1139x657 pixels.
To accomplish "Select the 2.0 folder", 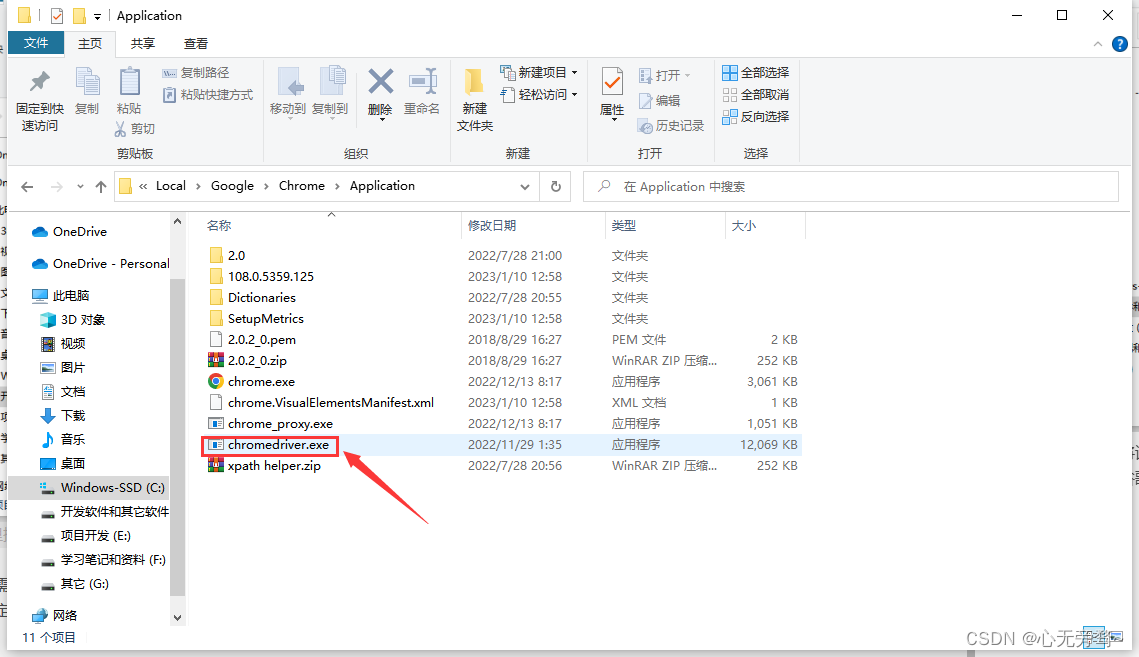I will (x=236, y=256).
